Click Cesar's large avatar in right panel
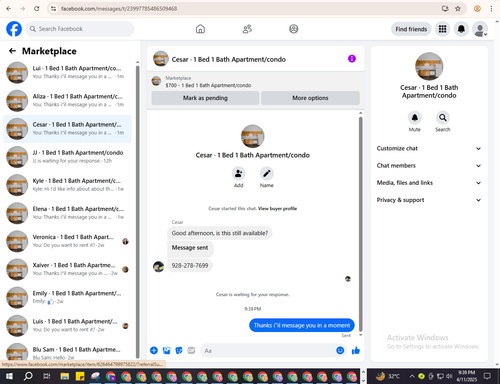The height and width of the screenshot is (384, 500). point(429,66)
